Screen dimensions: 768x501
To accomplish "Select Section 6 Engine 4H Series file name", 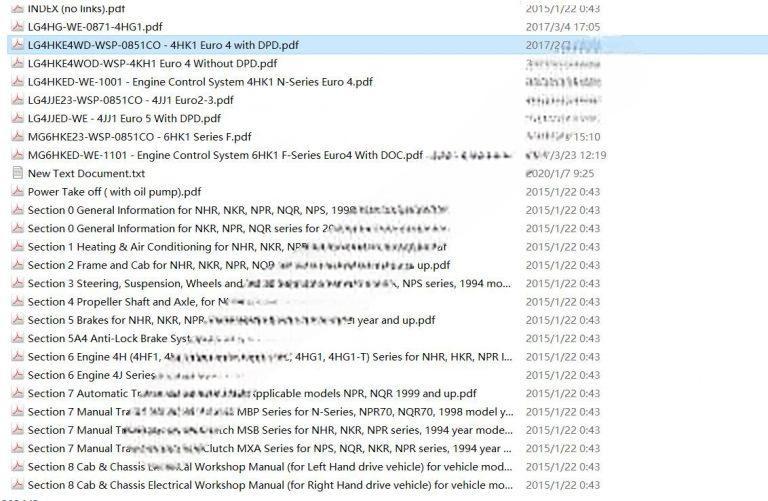I will click(270, 357).
